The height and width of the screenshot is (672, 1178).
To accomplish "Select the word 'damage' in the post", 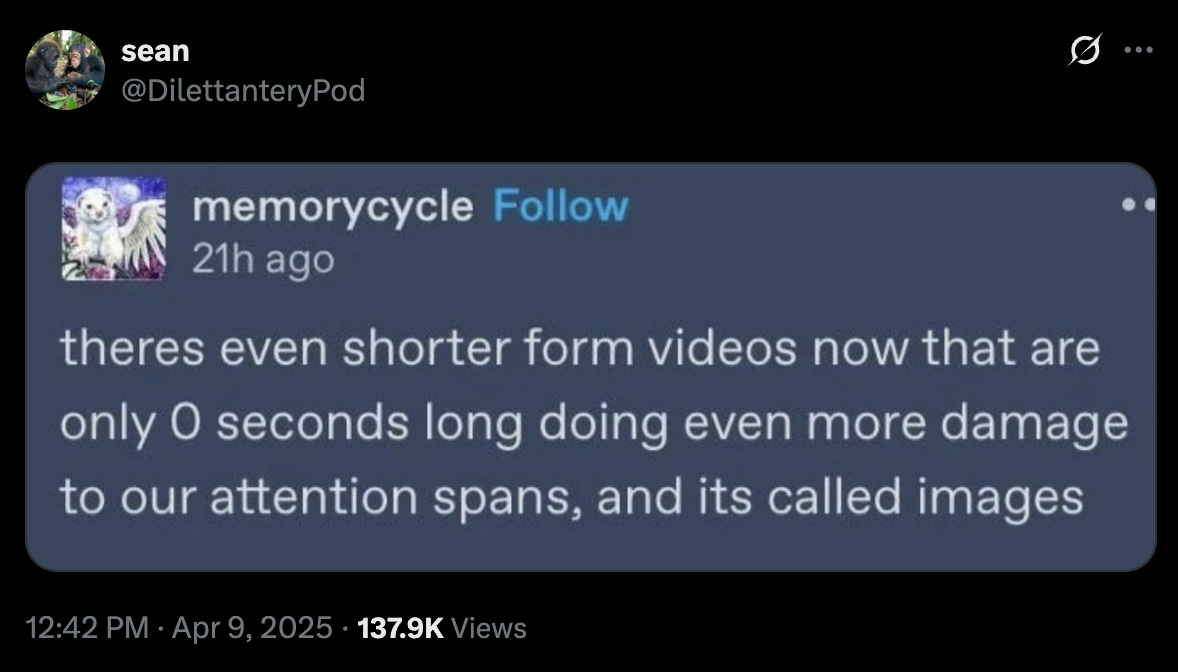I will tap(1034, 425).
